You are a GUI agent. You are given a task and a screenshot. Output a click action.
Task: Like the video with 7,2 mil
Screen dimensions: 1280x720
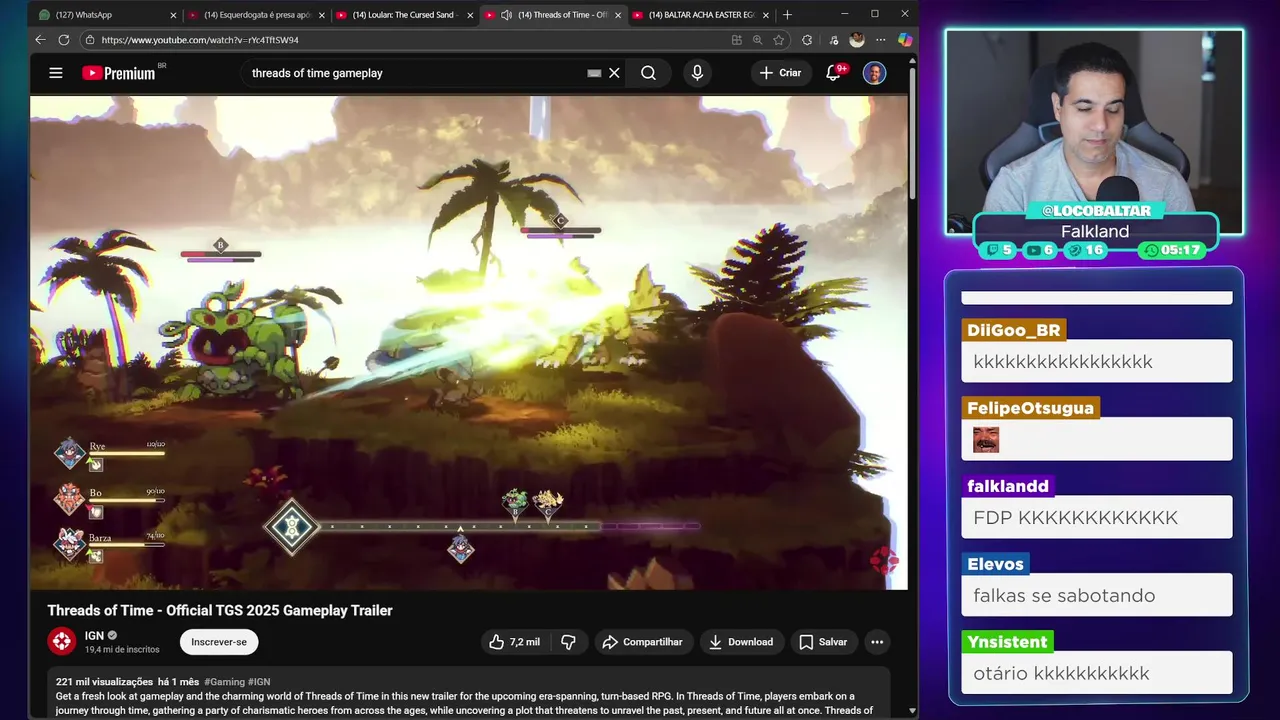[x=514, y=642]
